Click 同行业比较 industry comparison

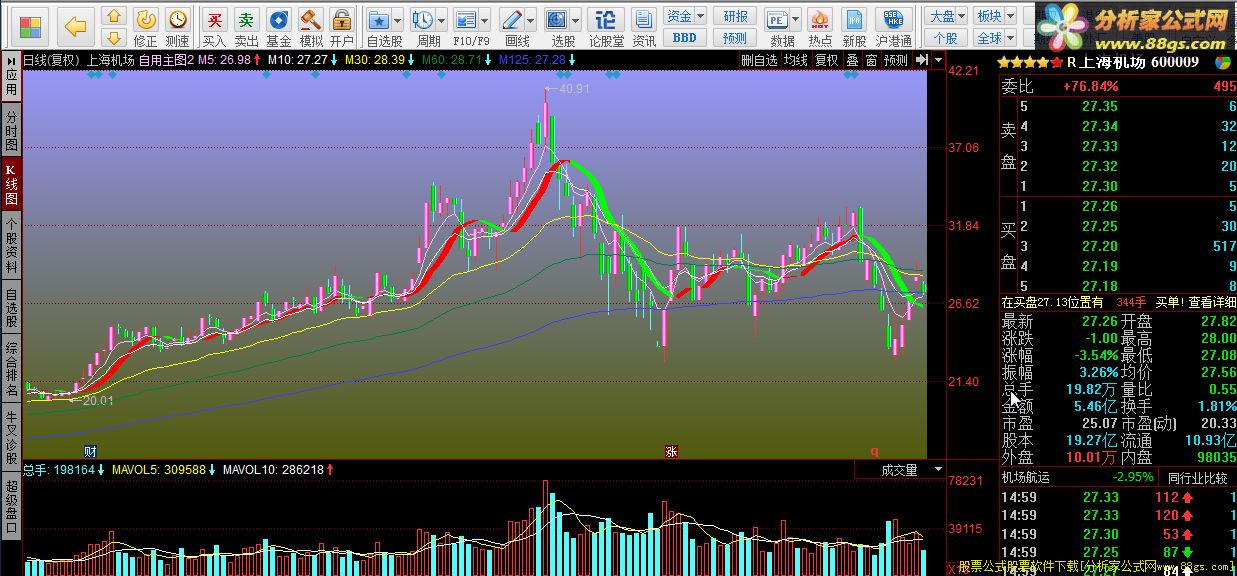click(x=1197, y=477)
